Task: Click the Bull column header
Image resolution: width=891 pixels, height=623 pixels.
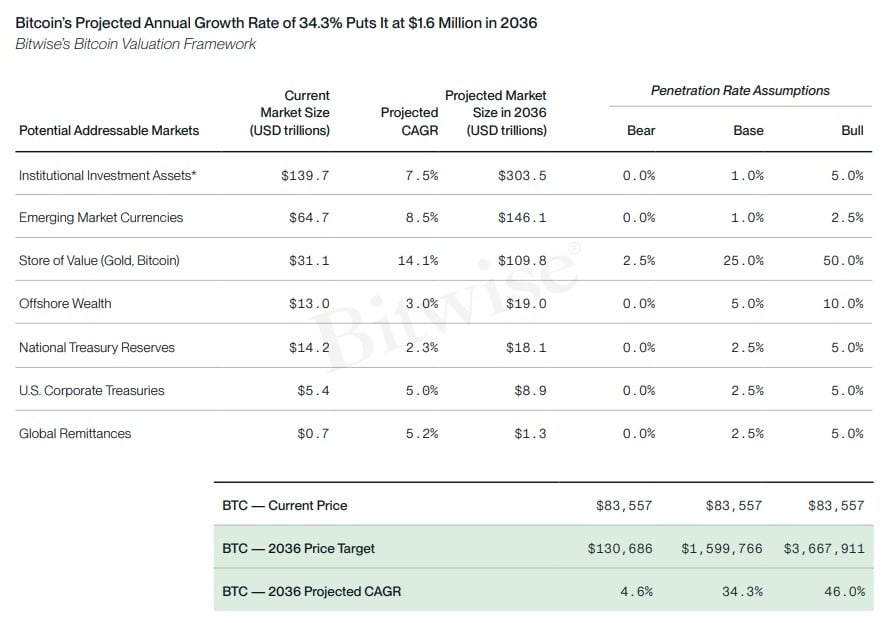Action: point(852,131)
